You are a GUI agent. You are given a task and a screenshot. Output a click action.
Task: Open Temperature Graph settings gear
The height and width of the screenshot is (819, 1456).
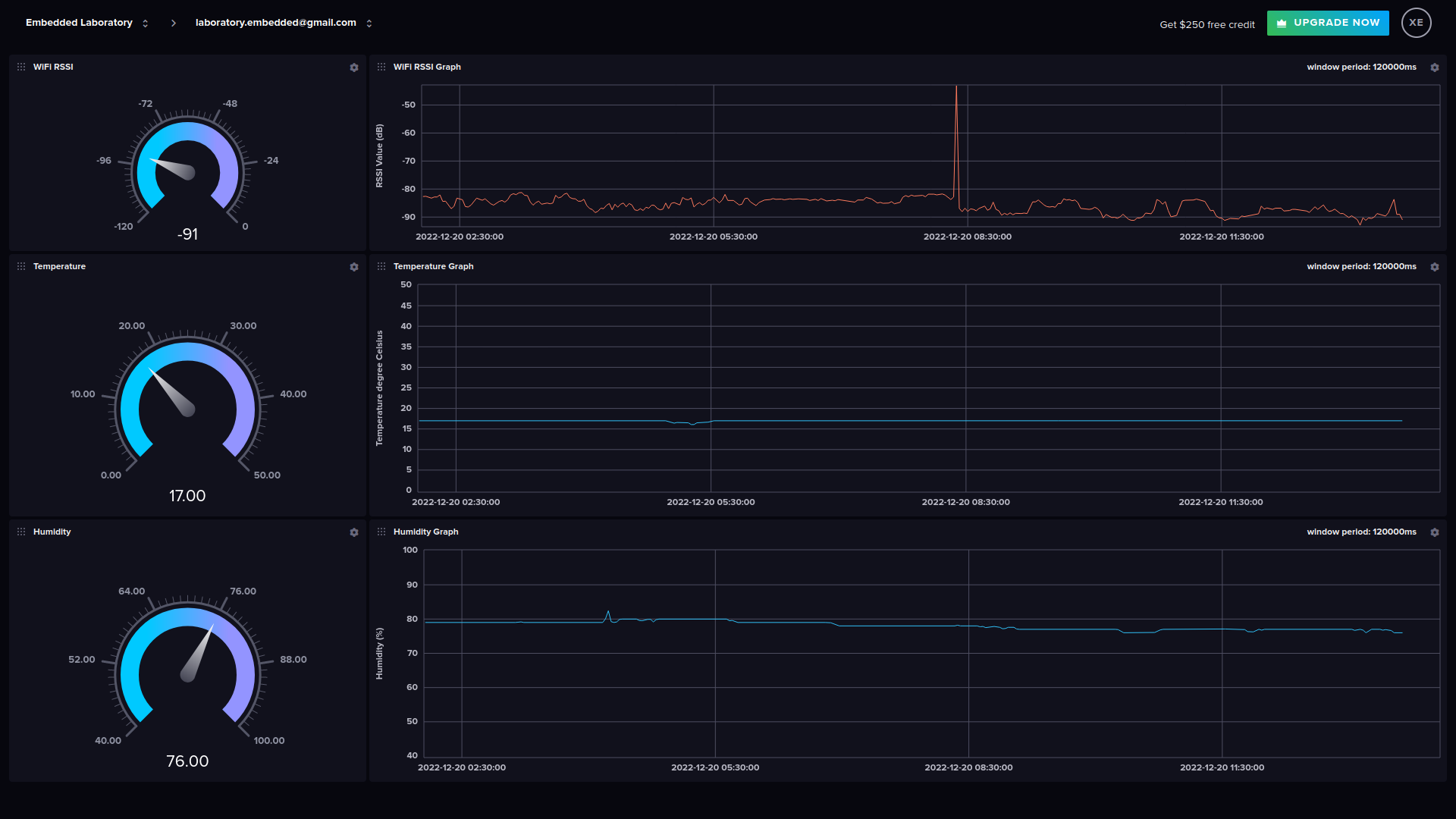click(x=1435, y=267)
